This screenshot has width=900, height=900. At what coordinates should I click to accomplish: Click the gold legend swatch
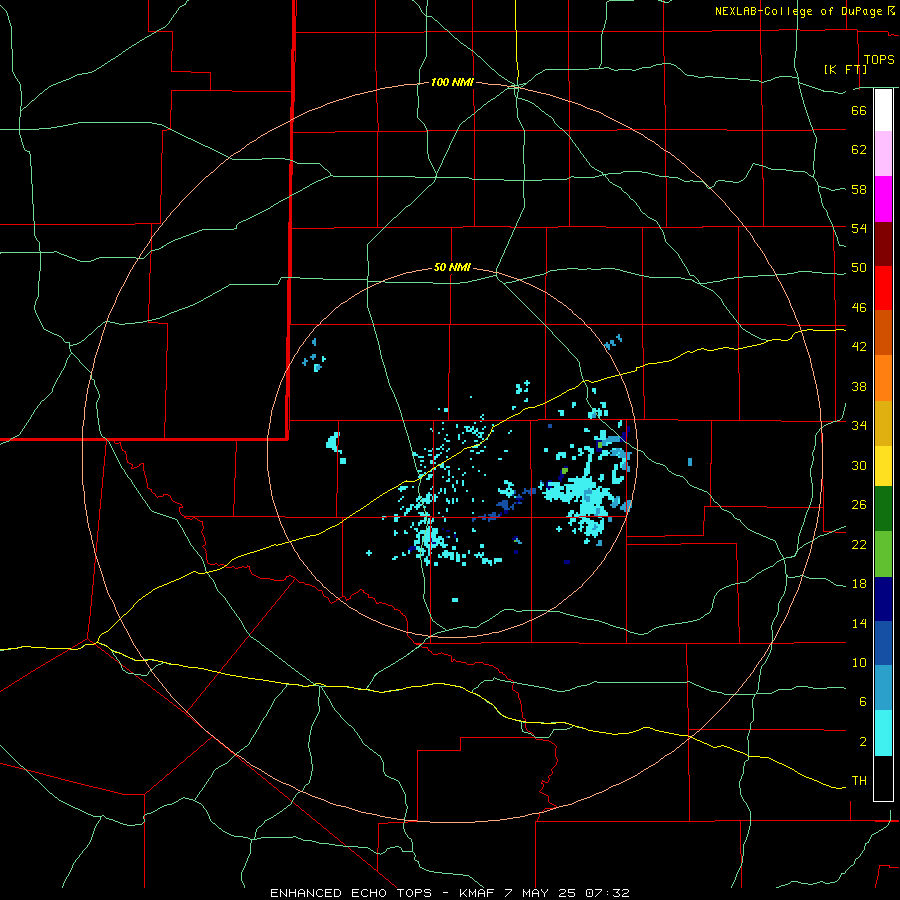click(x=883, y=424)
